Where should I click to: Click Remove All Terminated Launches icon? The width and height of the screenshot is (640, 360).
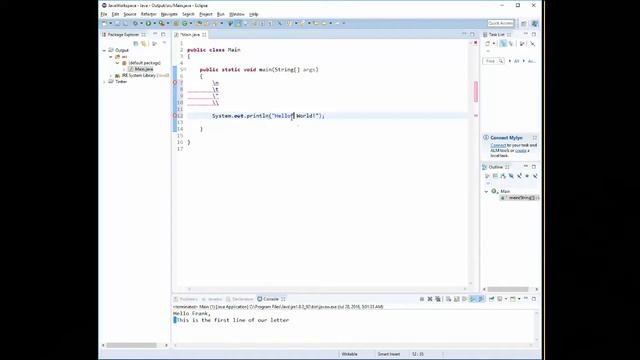[x=438, y=299]
